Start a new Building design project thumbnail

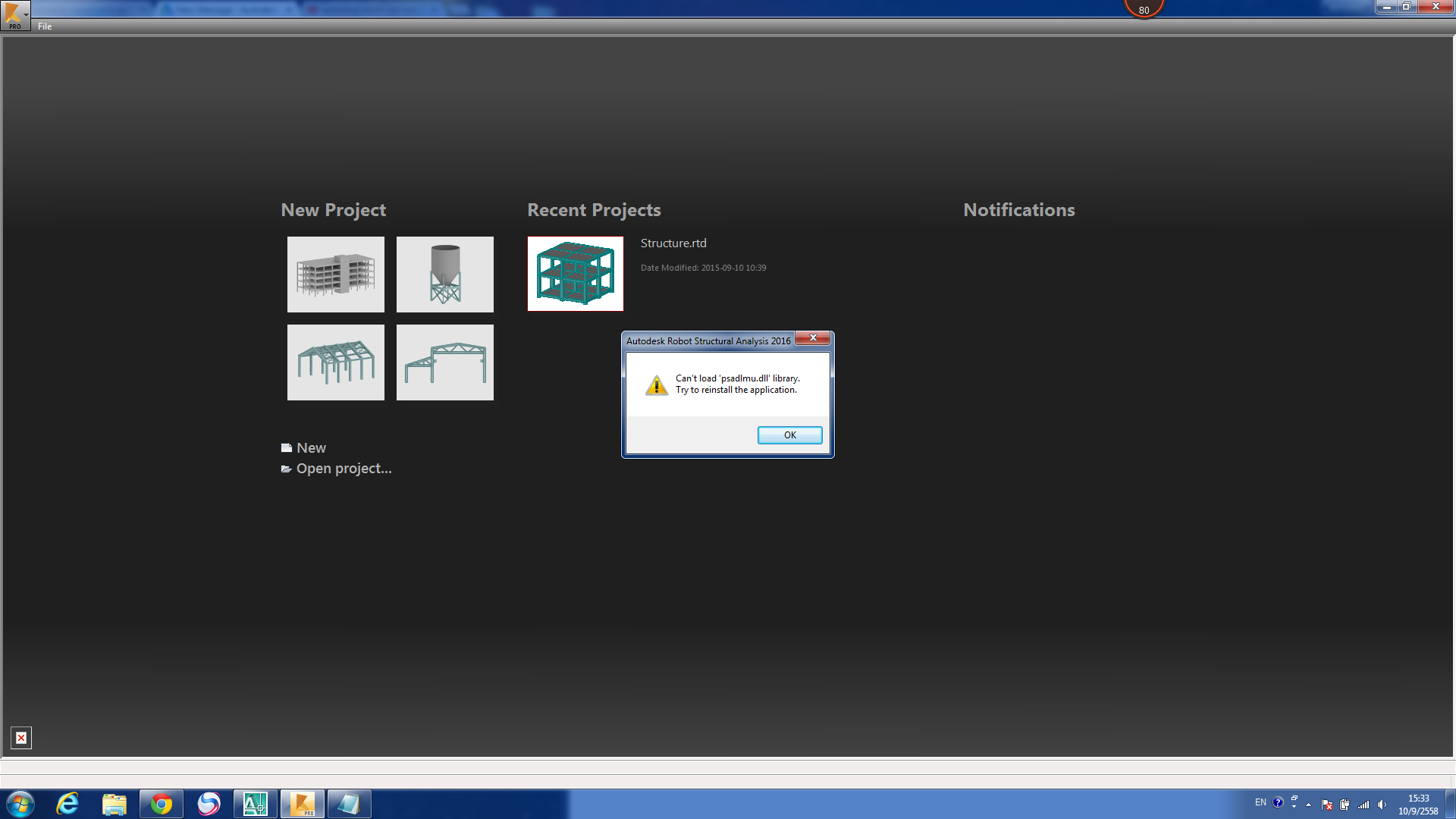pos(335,274)
